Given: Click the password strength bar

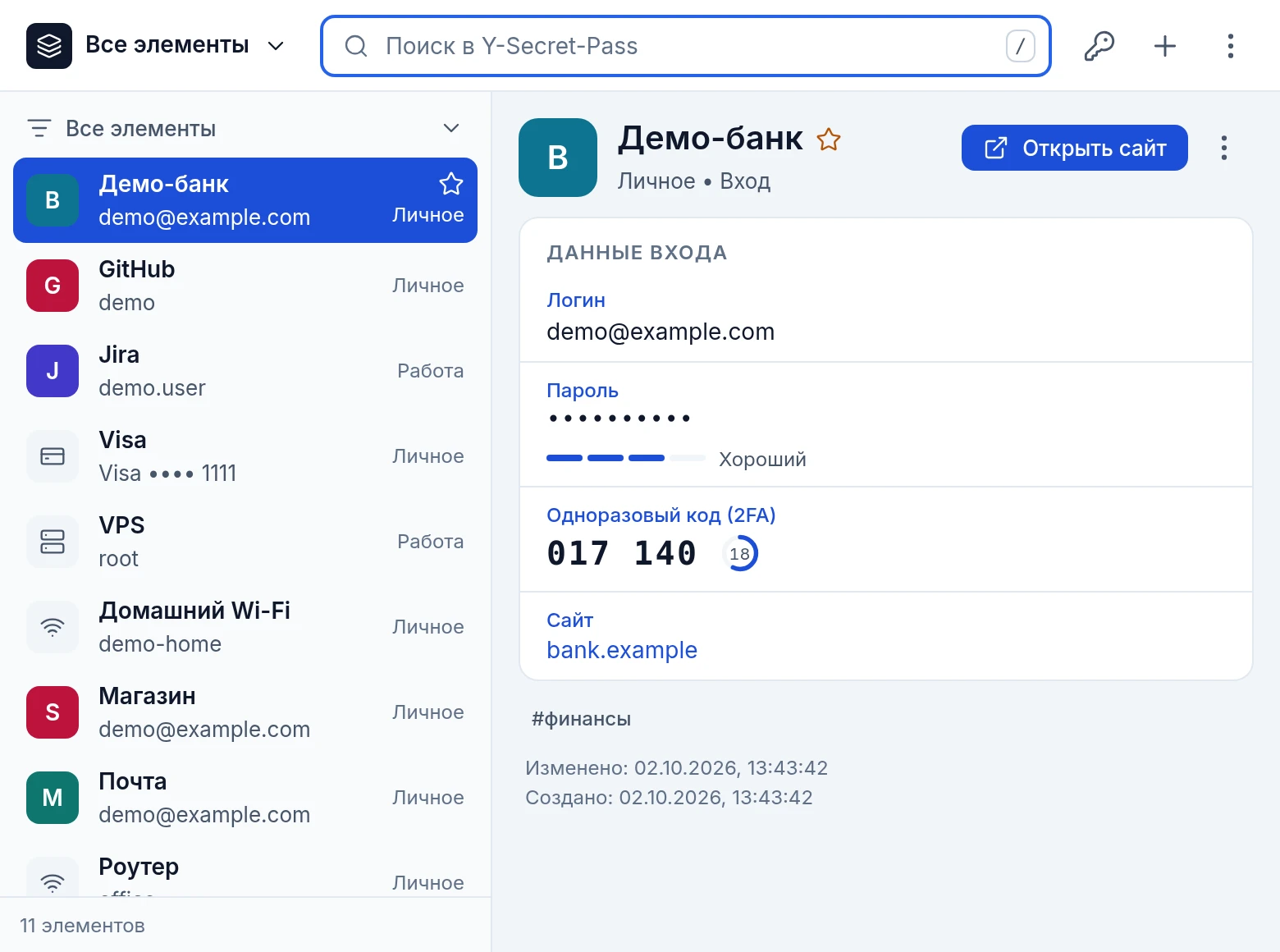Looking at the screenshot, I should pos(626,458).
